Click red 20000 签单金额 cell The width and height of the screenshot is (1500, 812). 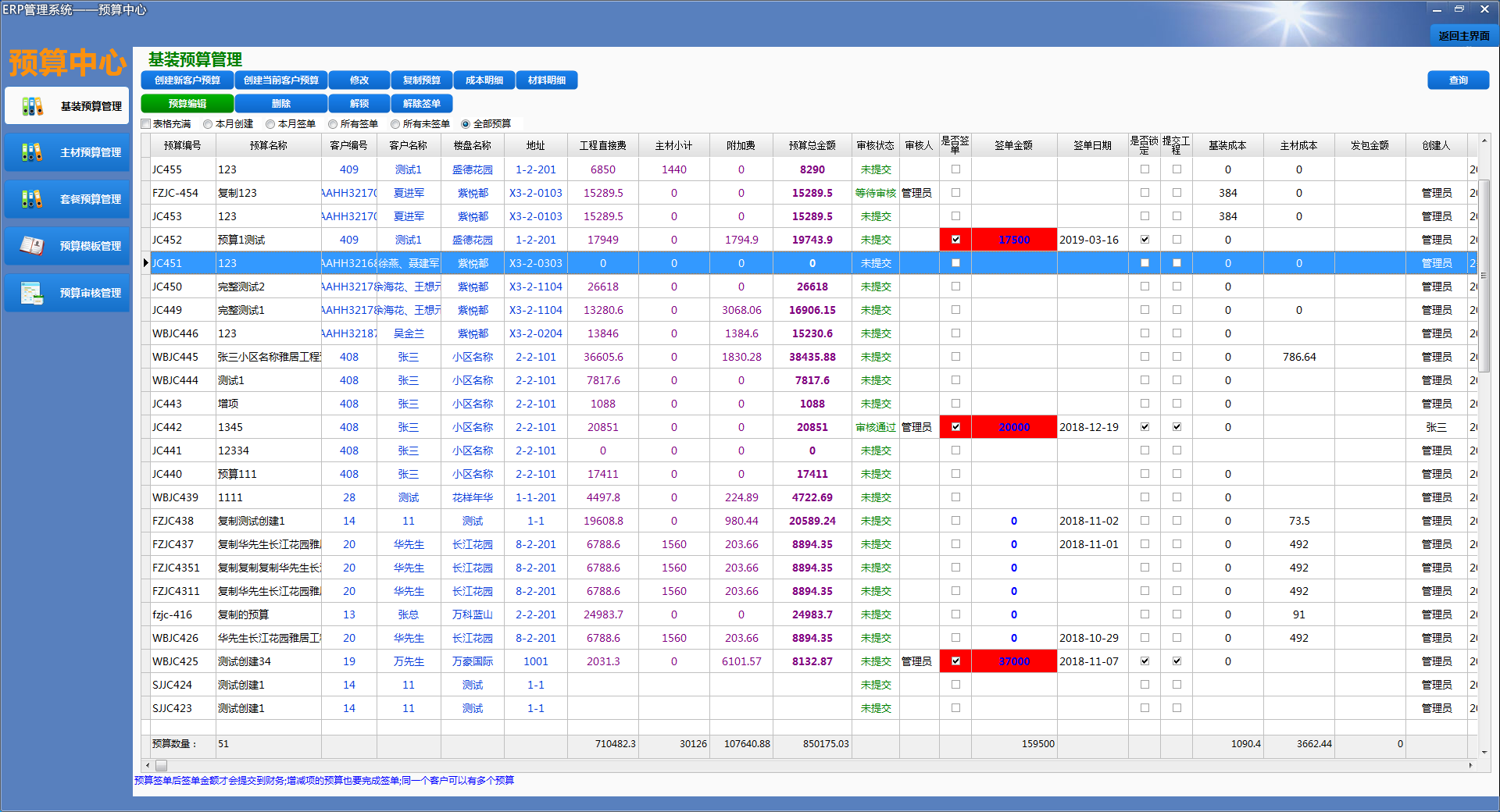tap(1014, 427)
